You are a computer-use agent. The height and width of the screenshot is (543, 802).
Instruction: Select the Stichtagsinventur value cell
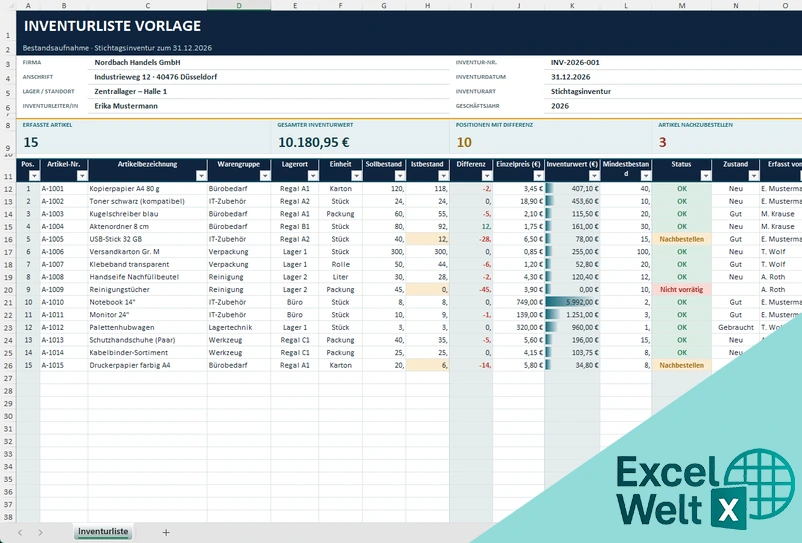[x=673, y=92]
